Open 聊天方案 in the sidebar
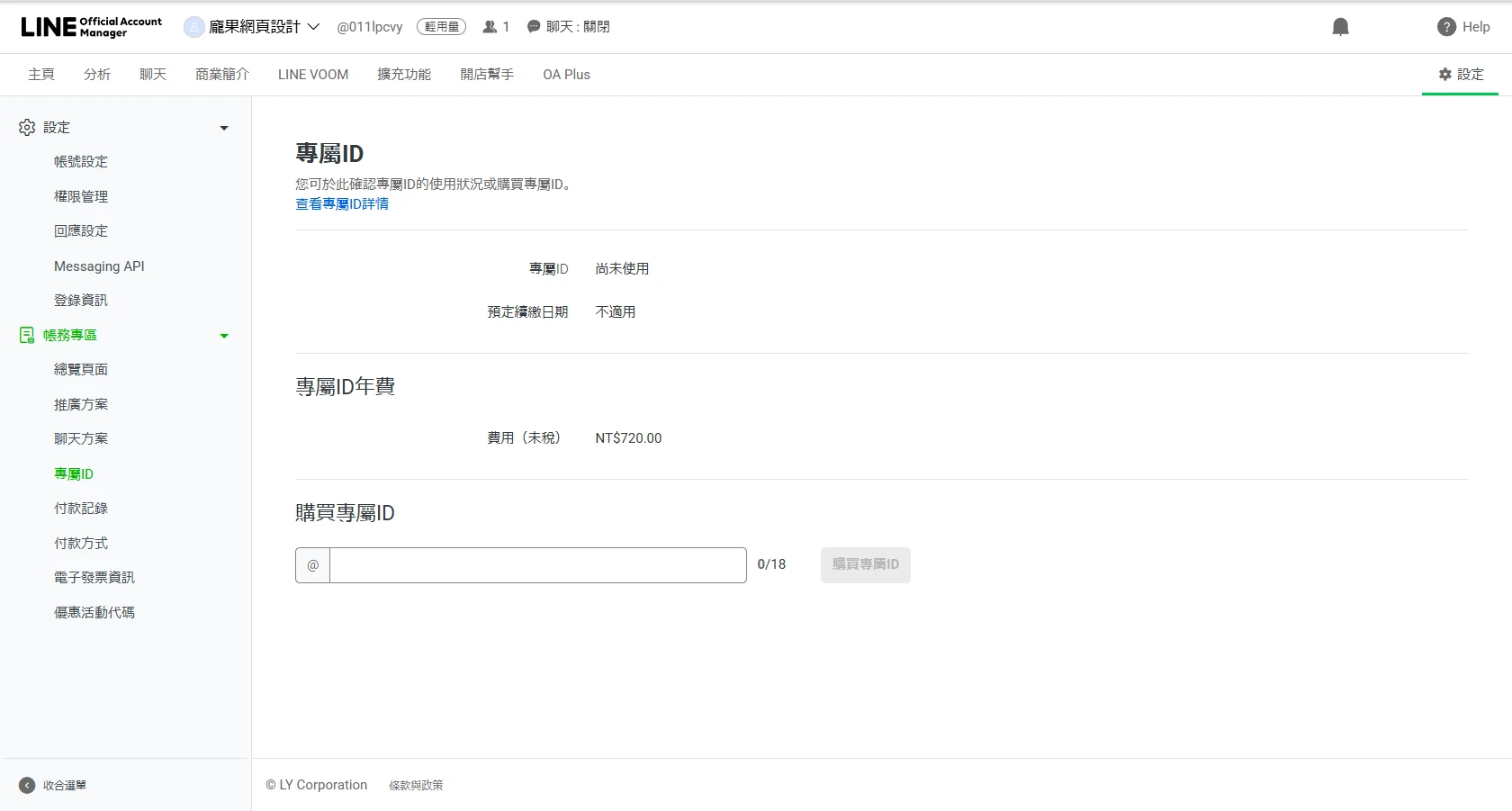Screen dimensions: 1512x811 point(81,439)
